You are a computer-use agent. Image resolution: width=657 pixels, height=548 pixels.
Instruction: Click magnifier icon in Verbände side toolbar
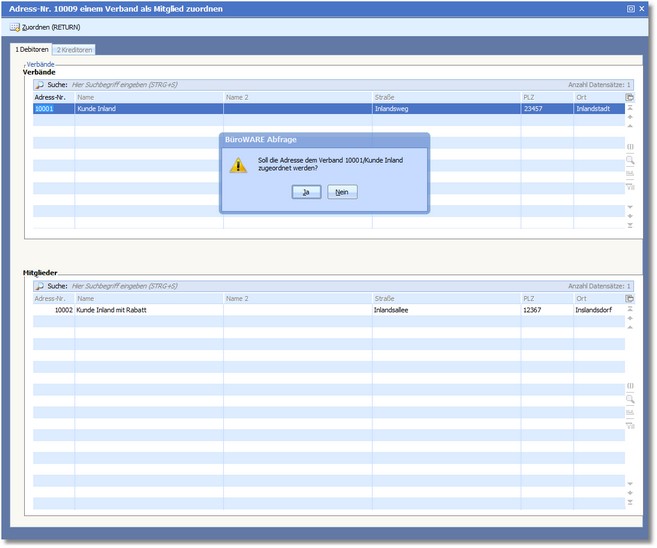(630, 160)
